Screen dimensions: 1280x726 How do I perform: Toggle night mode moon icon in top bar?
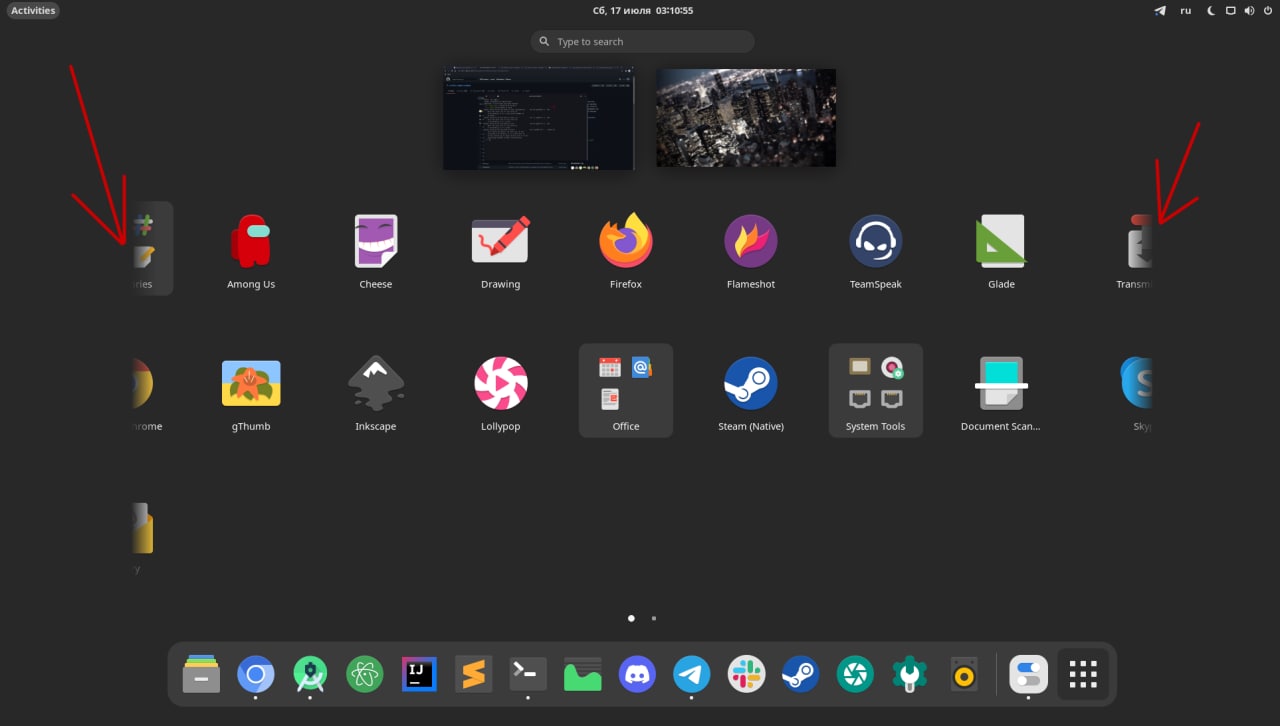1211,11
